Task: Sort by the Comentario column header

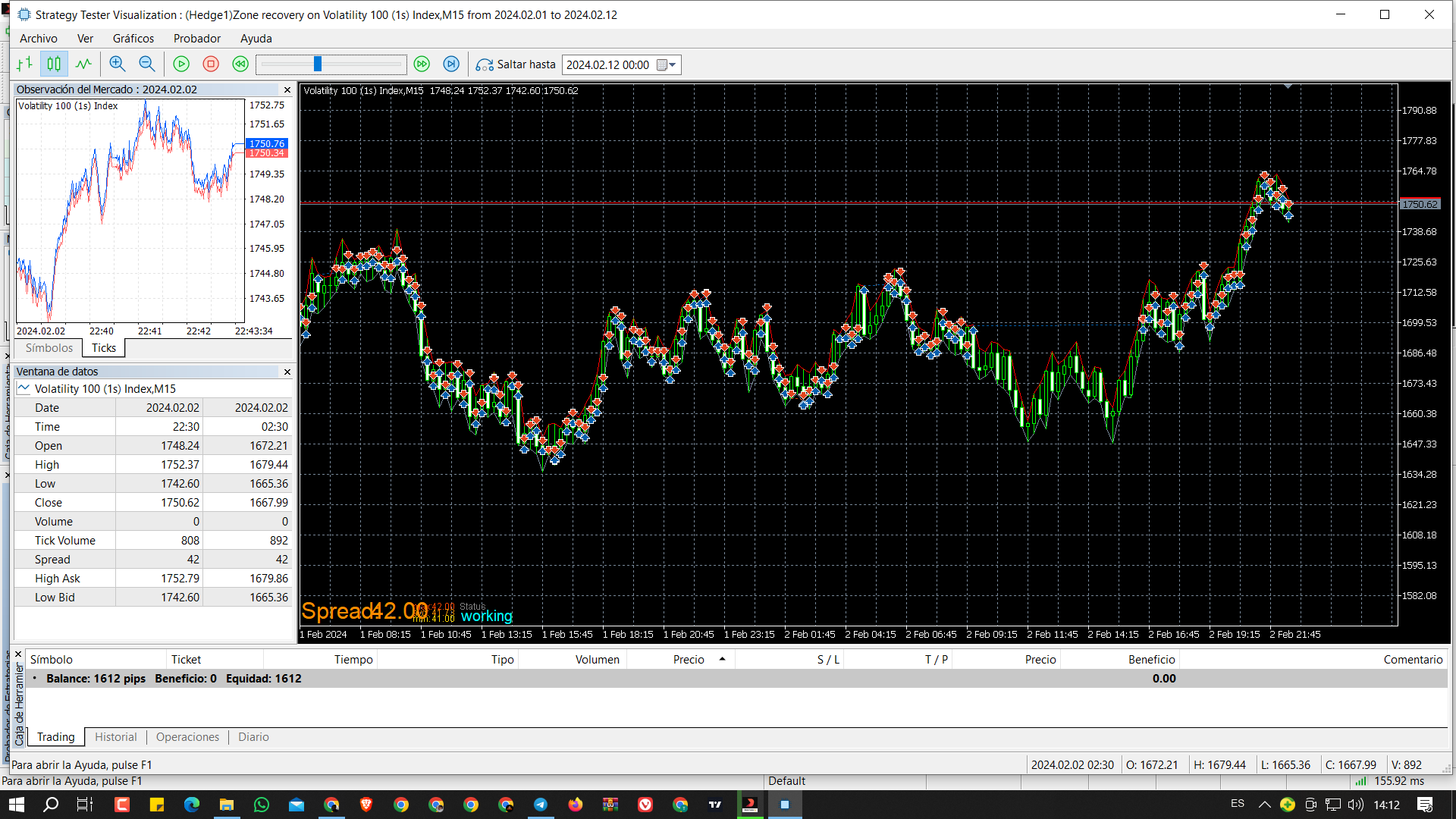Action: tap(1313, 660)
